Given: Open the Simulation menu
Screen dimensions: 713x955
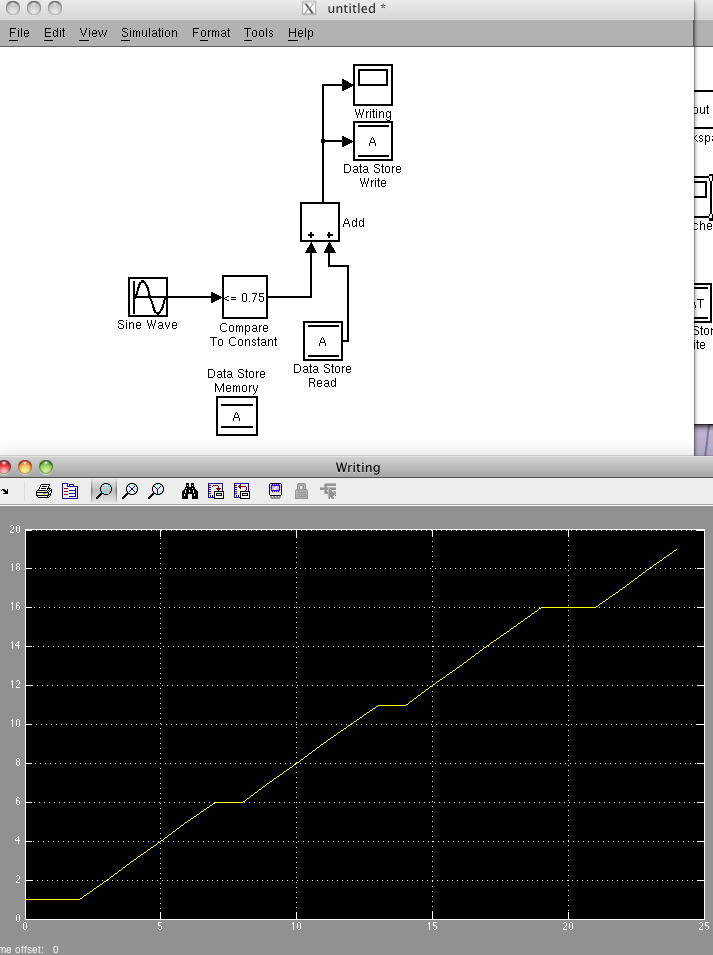Looking at the screenshot, I should 149,33.
